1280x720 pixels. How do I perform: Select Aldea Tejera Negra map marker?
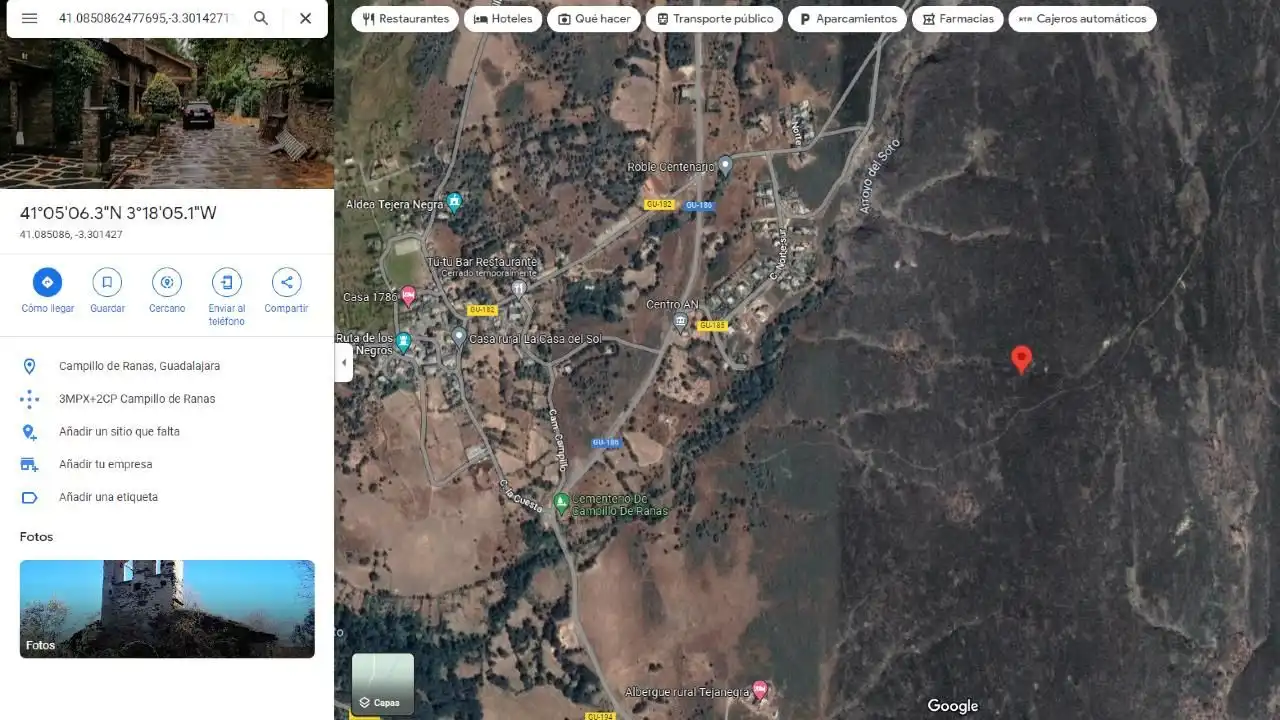click(454, 202)
